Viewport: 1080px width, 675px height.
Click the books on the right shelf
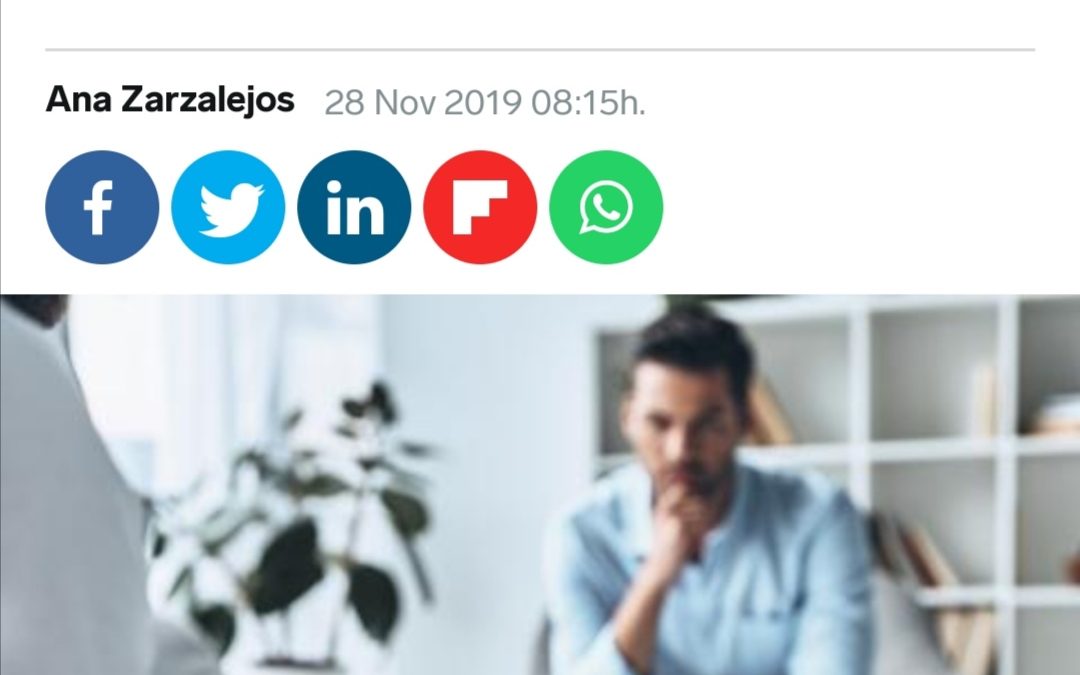point(1058,413)
